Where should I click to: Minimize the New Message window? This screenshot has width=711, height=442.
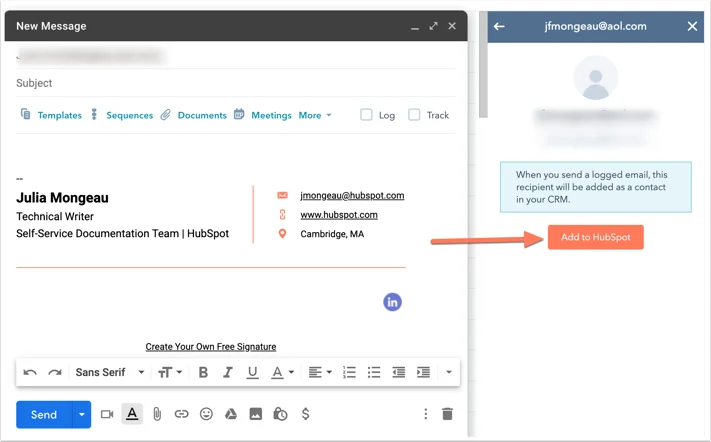[x=415, y=27]
